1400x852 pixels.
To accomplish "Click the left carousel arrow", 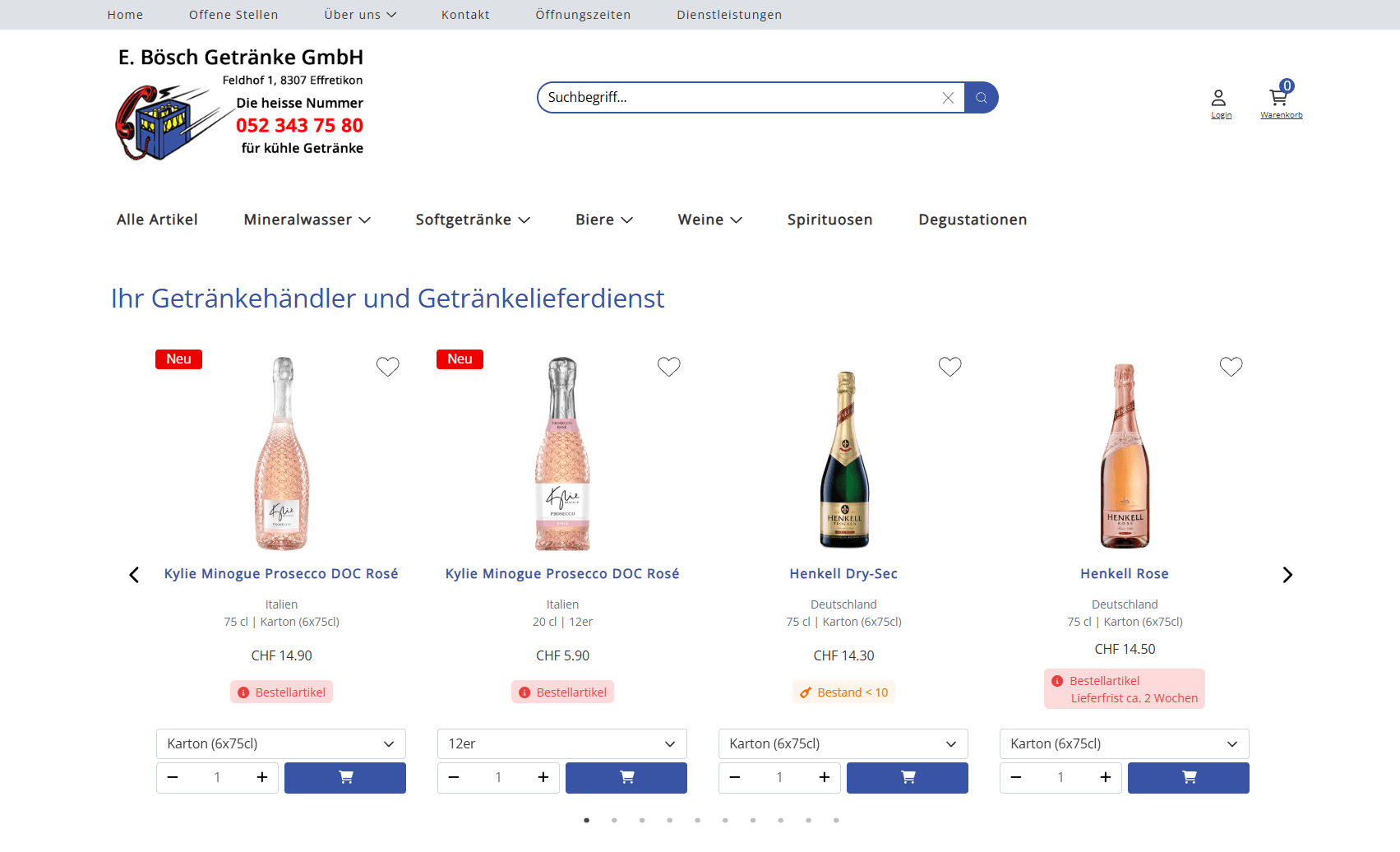I will (134, 574).
